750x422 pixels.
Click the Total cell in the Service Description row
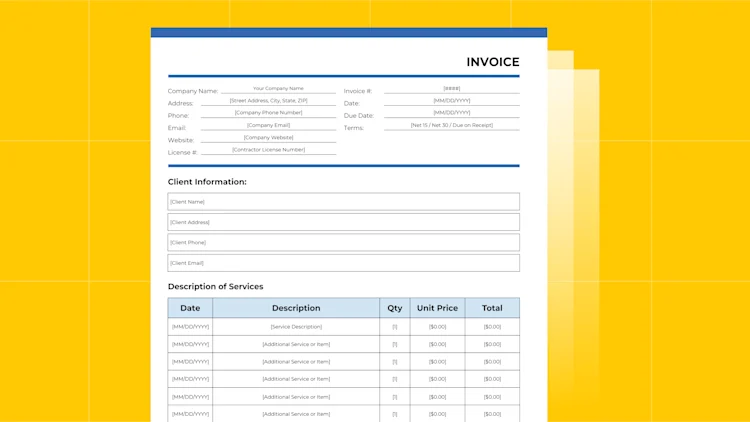click(x=492, y=327)
